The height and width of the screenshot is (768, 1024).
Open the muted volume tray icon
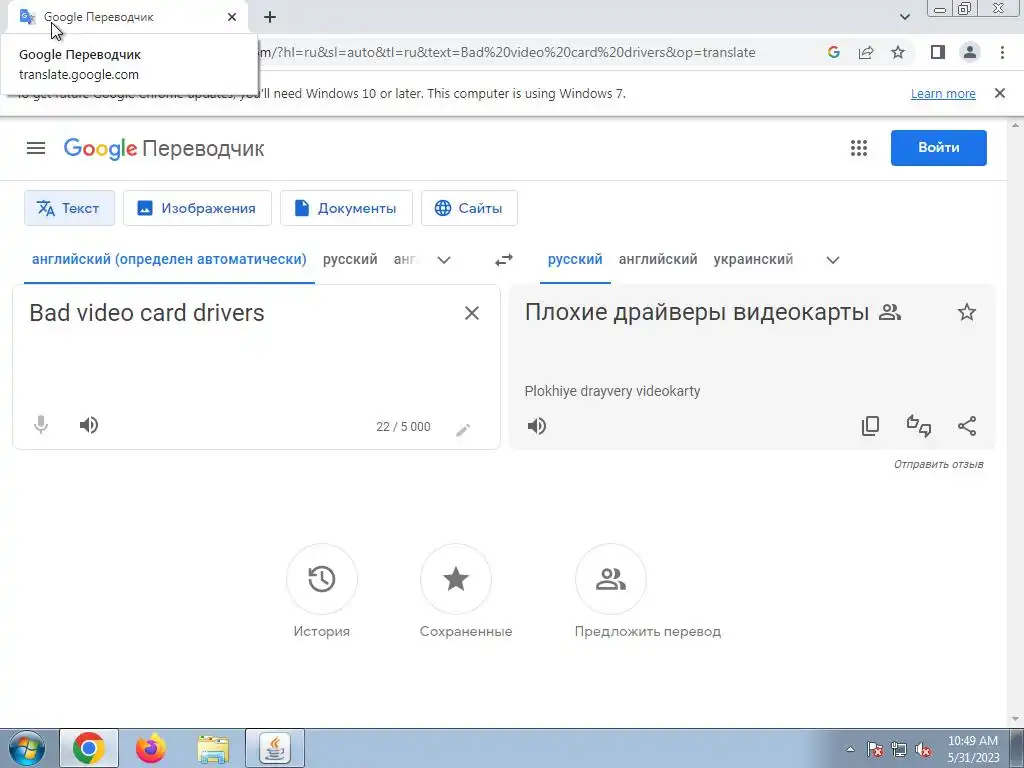923,750
